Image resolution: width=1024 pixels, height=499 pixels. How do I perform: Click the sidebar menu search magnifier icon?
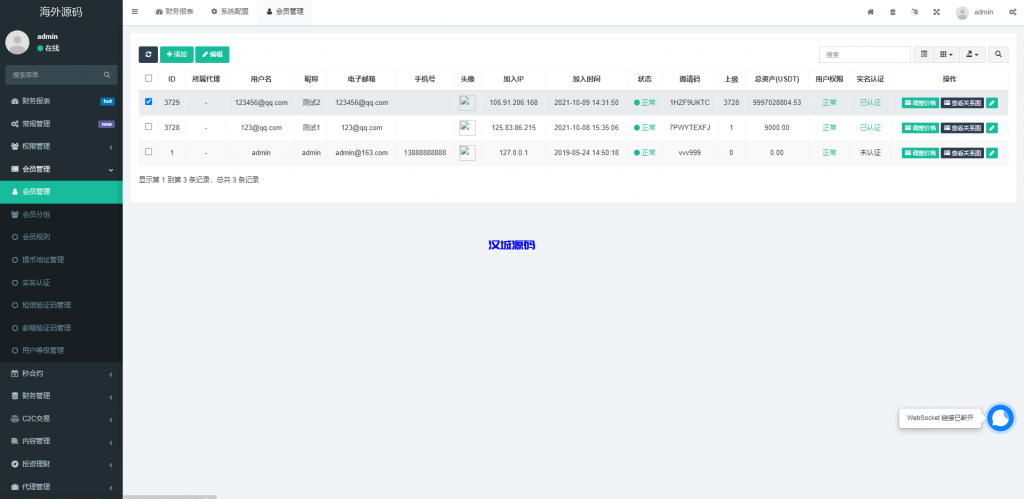[106, 75]
